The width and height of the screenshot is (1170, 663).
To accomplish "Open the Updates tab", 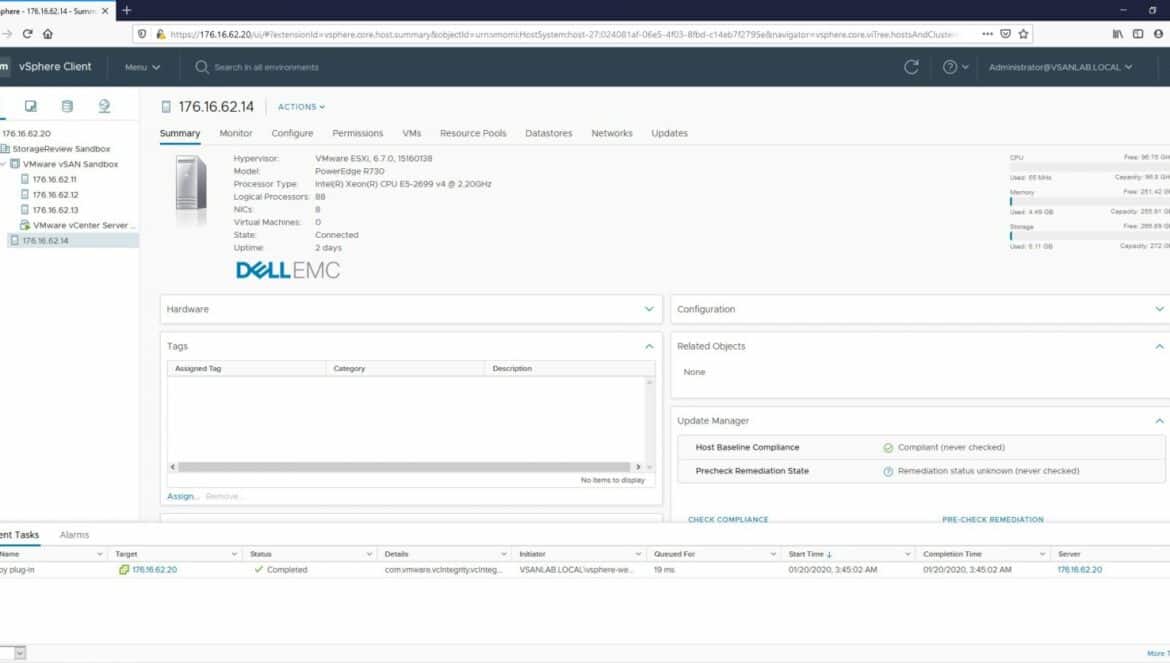I will (x=669, y=133).
